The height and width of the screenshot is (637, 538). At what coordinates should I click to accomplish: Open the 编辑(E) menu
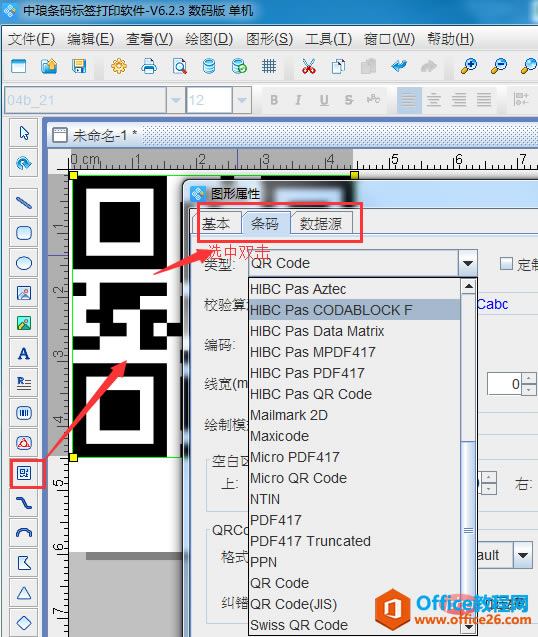(x=90, y=39)
